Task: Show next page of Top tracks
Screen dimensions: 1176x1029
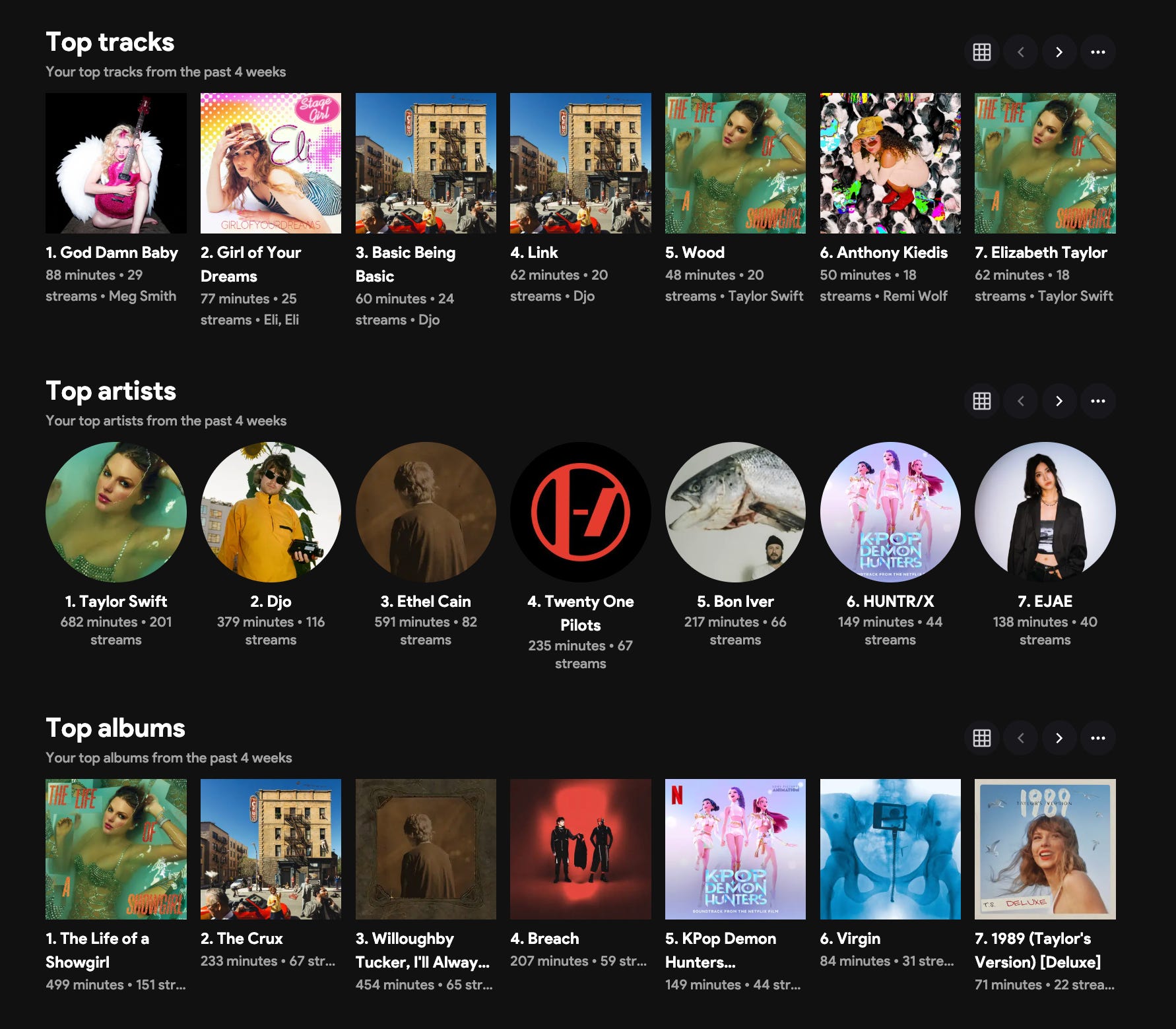Action: 1059,52
